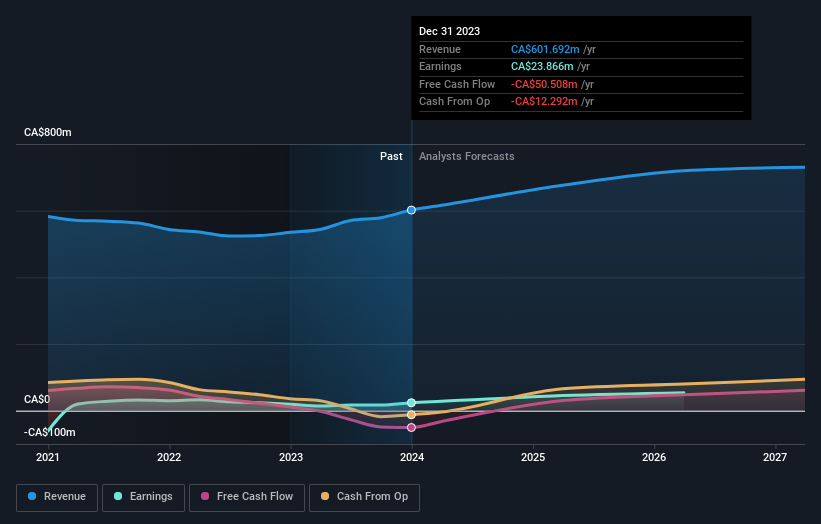Click the -CA$50.508m free cash flow value
This screenshot has width=821, height=524.
544,84
